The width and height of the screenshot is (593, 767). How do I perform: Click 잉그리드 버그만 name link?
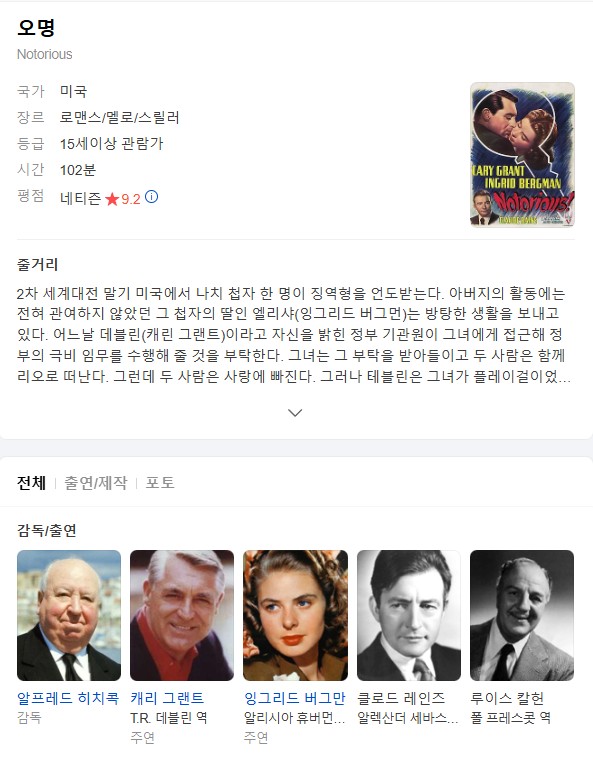(x=295, y=698)
